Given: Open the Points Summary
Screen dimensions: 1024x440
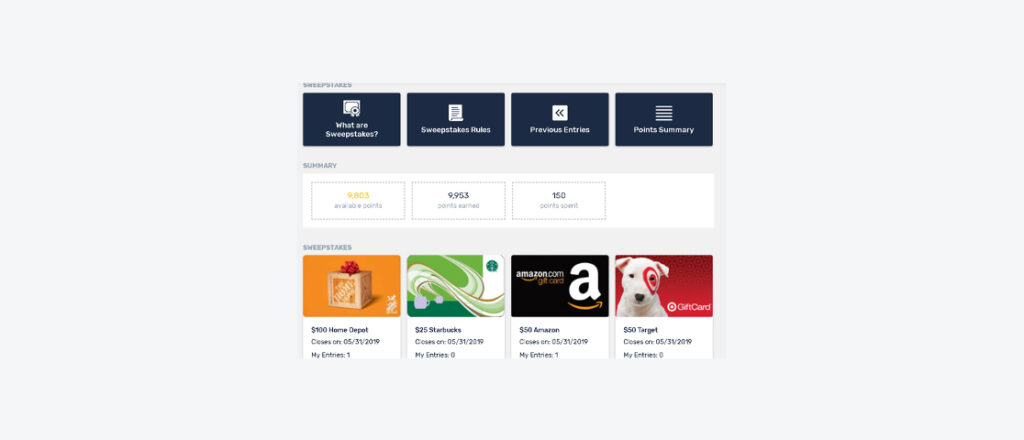Looking at the screenshot, I should pyautogui.click(x=664, y=119).
